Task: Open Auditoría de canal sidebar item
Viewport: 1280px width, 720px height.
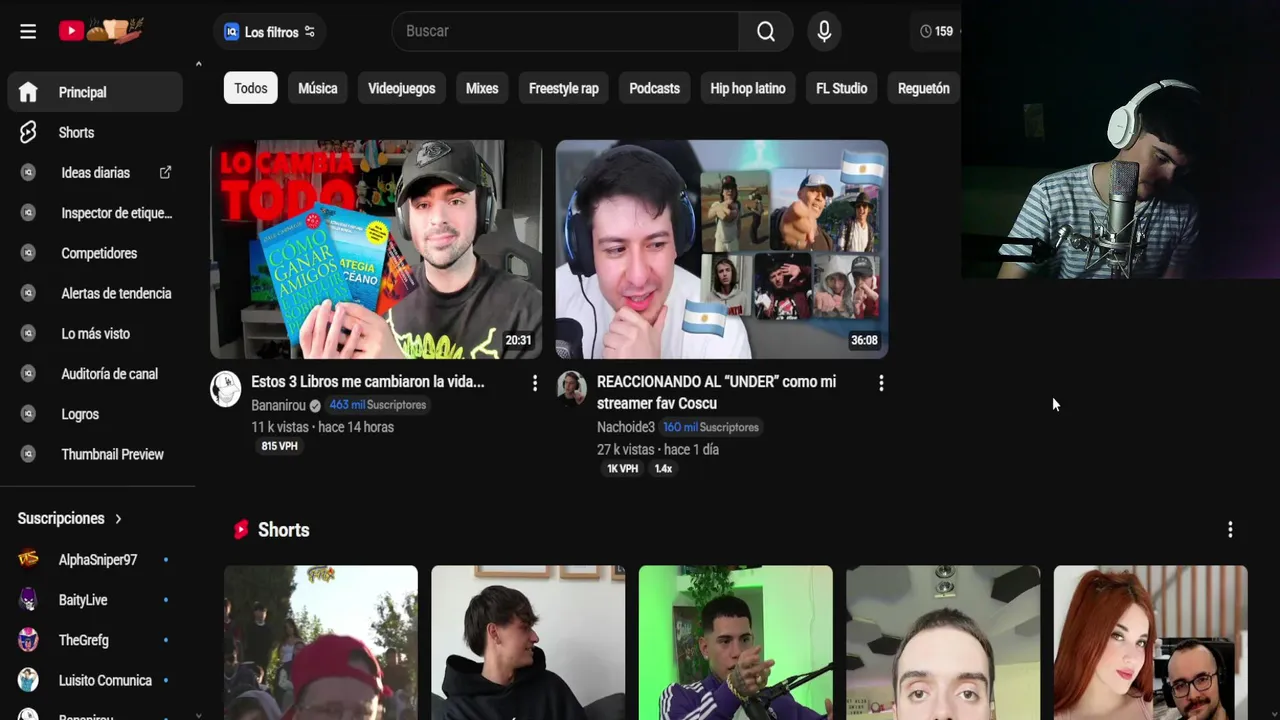Action: click(95, 374)
